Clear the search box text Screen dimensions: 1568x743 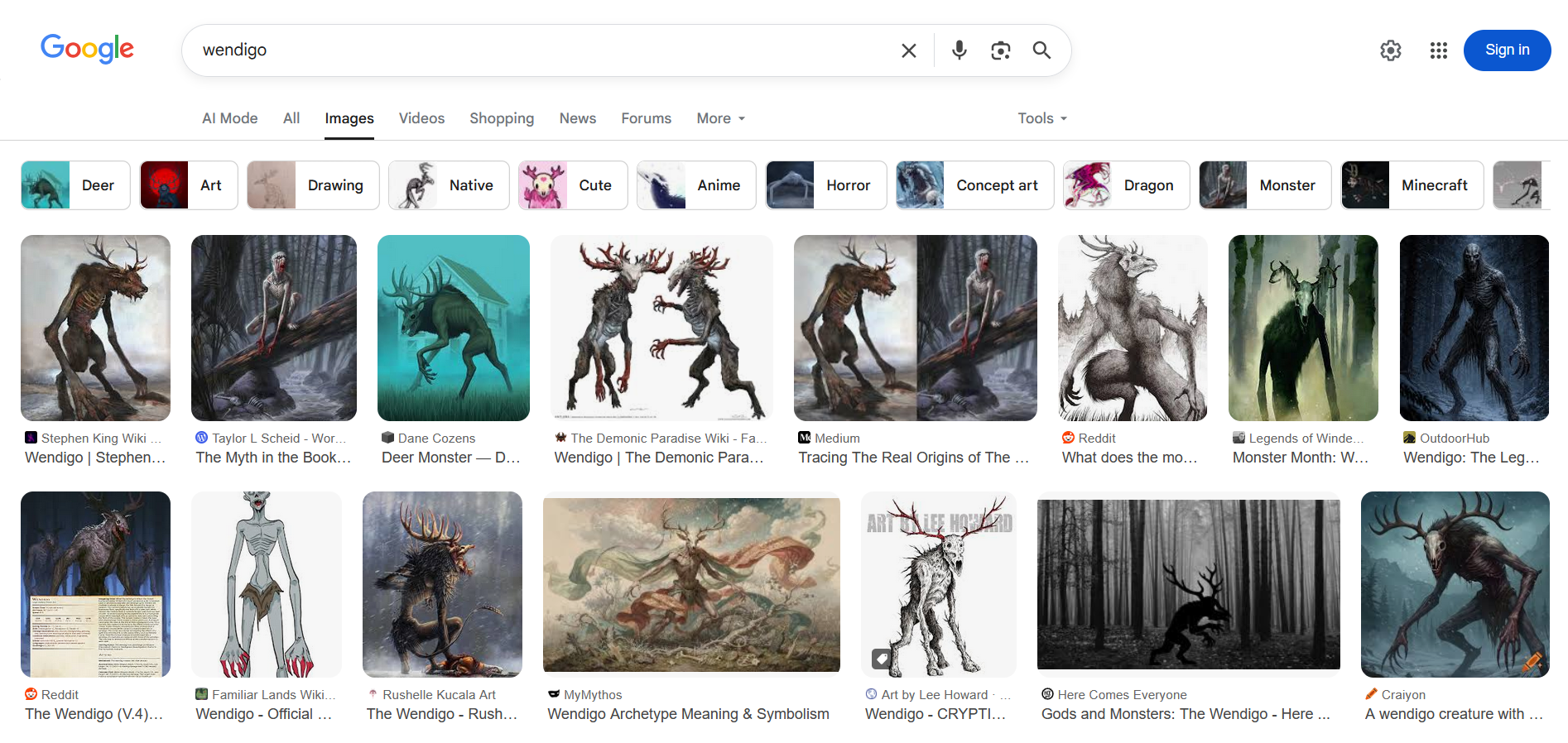pos(908,50)
